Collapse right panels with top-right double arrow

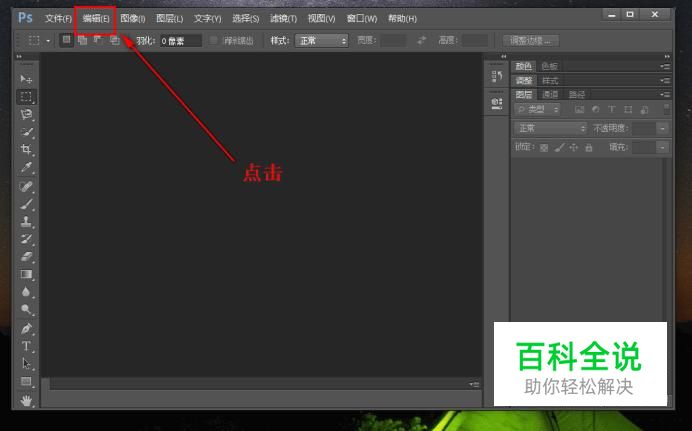pos(667,57)
